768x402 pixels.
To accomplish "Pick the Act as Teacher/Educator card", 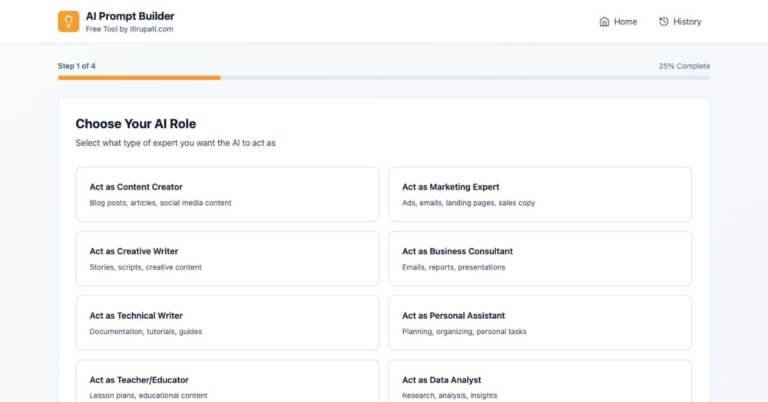I will pyautogui.click(x=228, y=381).
